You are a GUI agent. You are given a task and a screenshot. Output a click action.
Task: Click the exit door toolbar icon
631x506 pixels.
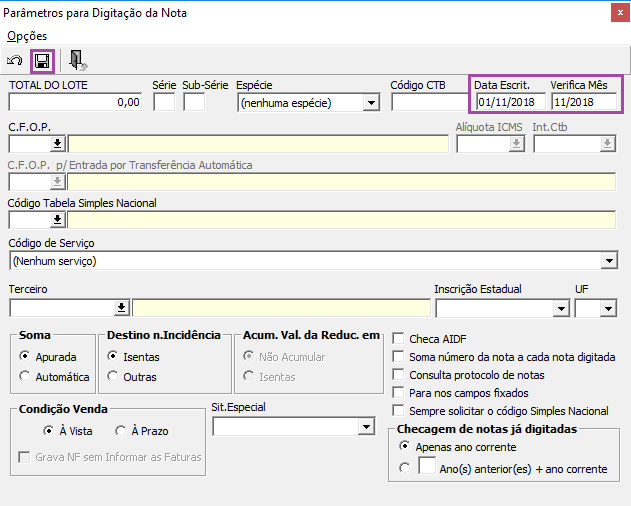pyautogui.click(x=78, y=62)
